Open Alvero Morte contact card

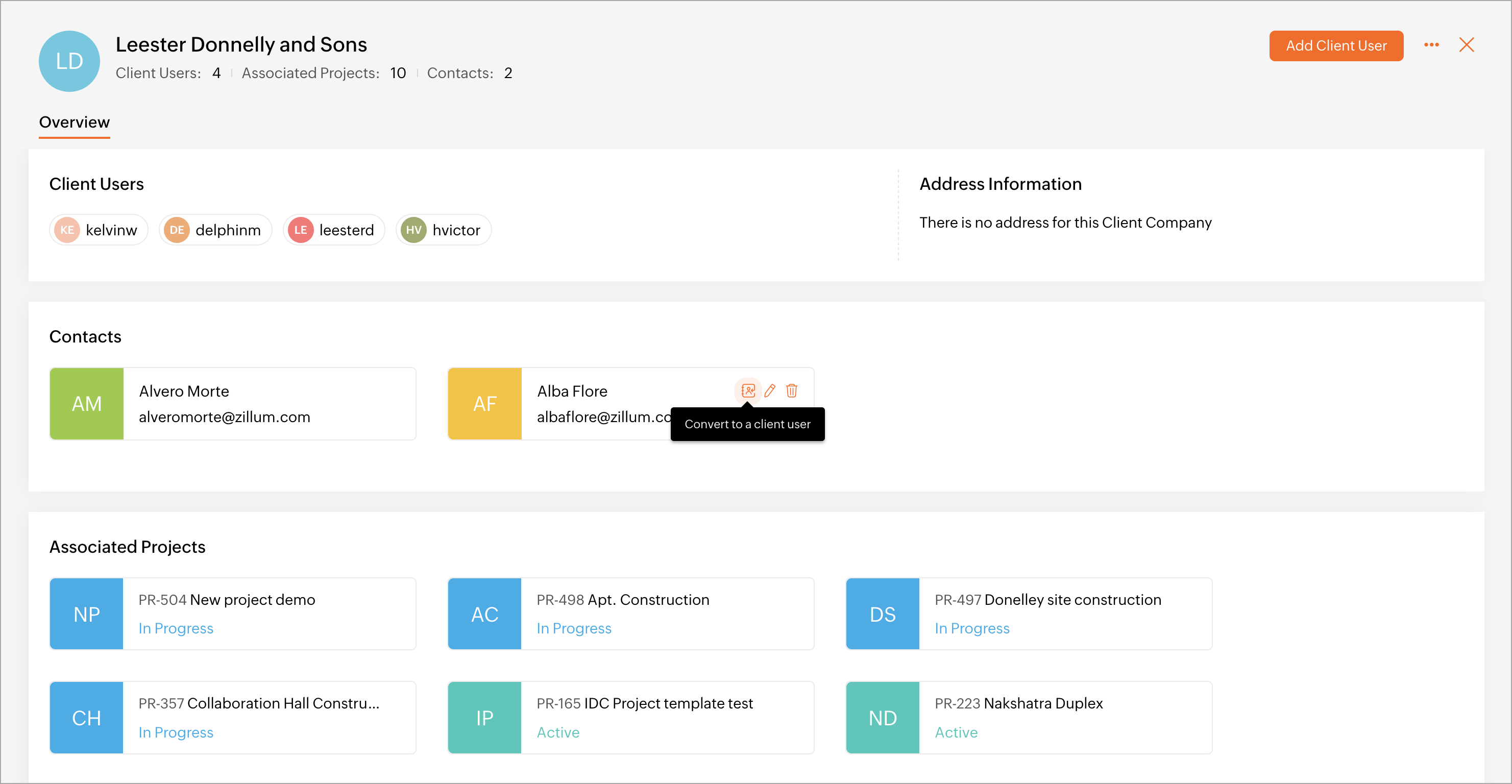click(232, 404)
